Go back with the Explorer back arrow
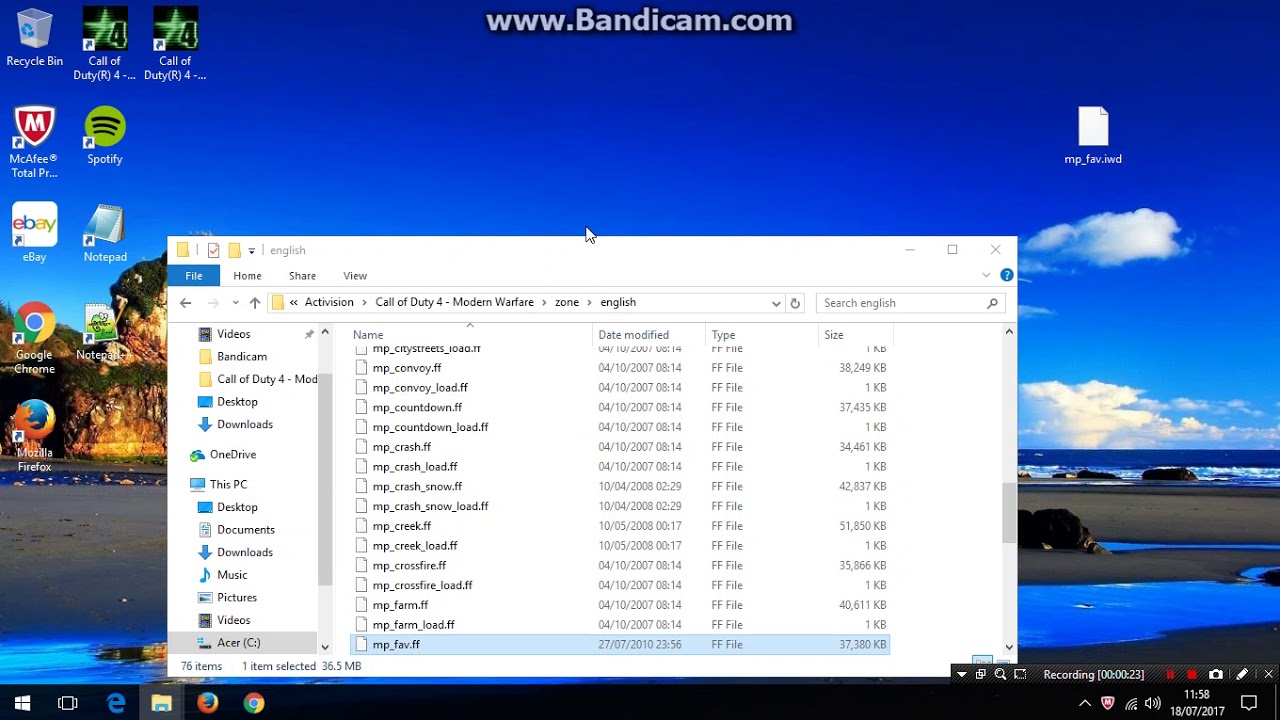 click(185, 303)
